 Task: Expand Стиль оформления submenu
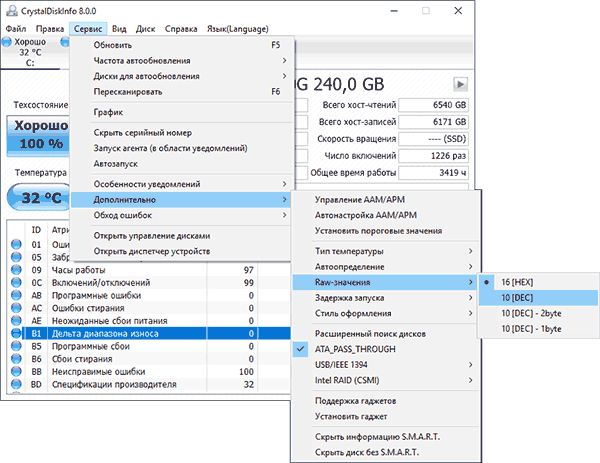385,313
